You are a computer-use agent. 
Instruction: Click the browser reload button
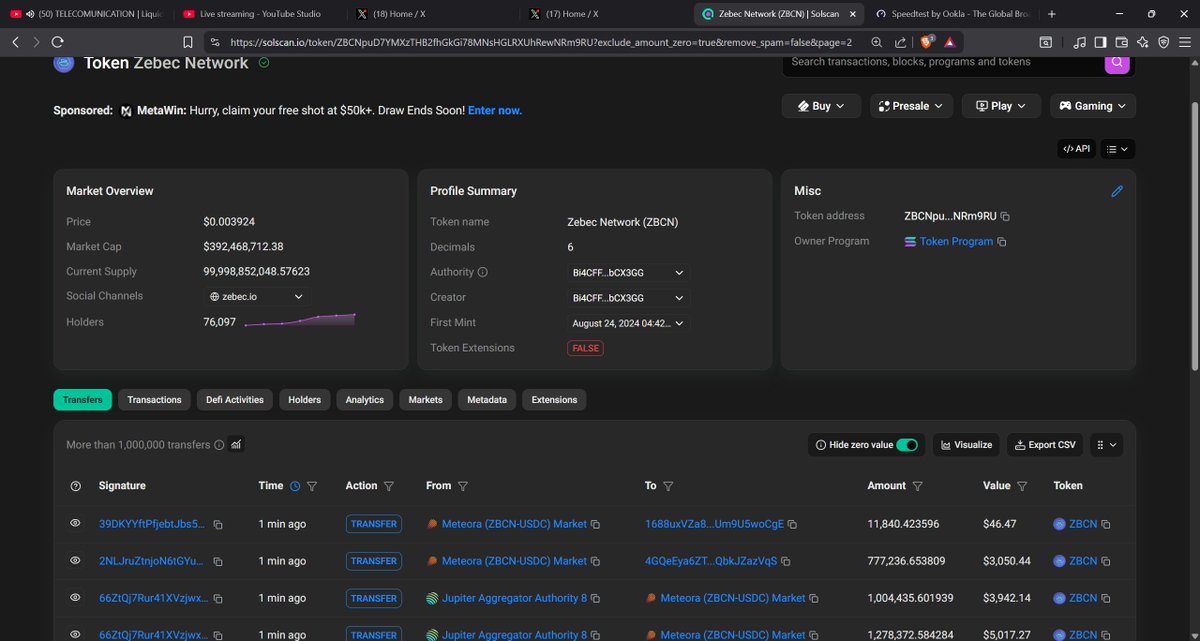(x=57, y=42)
